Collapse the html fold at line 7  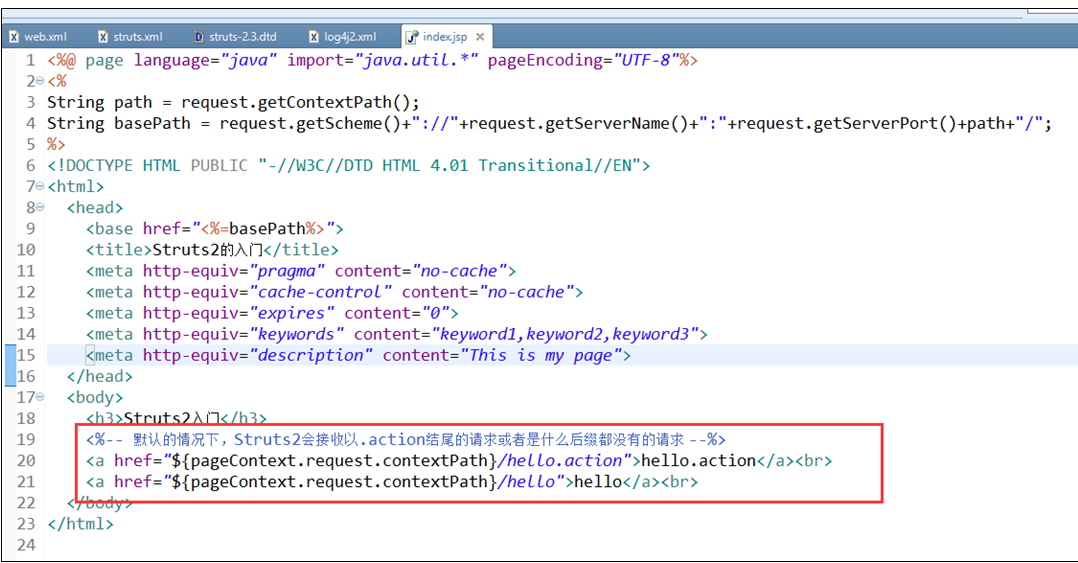pos(40,186)
